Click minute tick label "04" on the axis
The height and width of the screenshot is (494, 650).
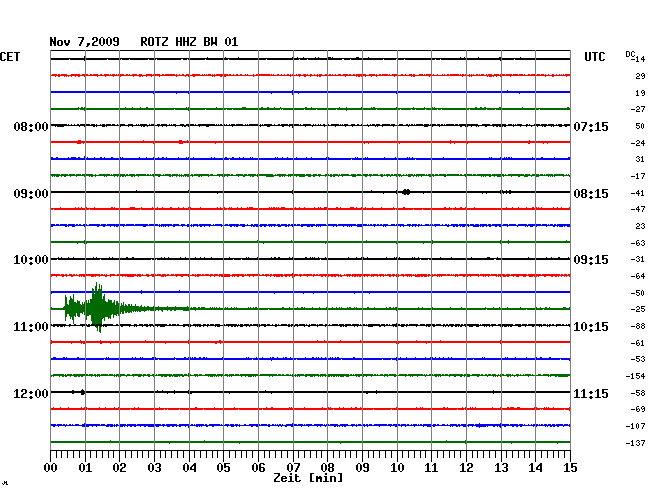[189, 467]
